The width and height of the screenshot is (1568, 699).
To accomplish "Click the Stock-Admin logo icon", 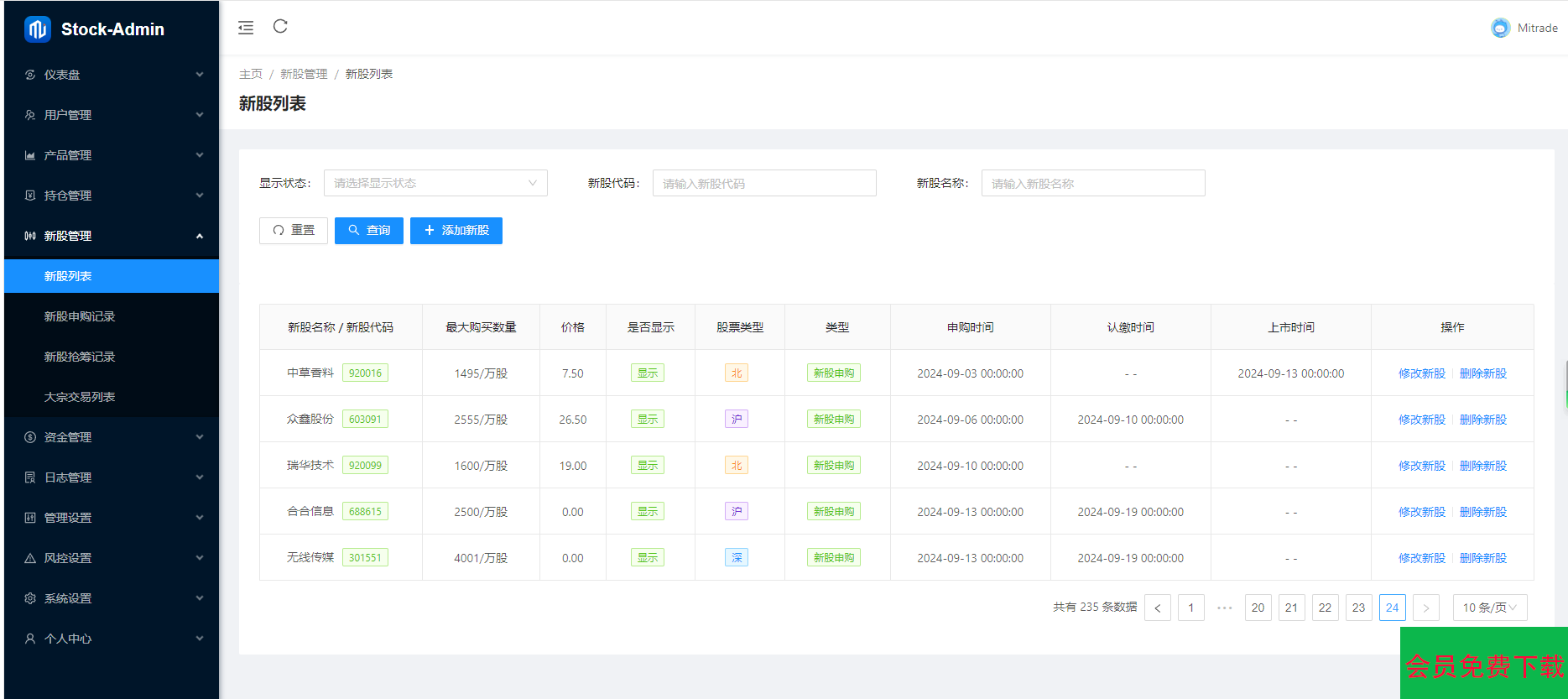I will pos(37,29).
